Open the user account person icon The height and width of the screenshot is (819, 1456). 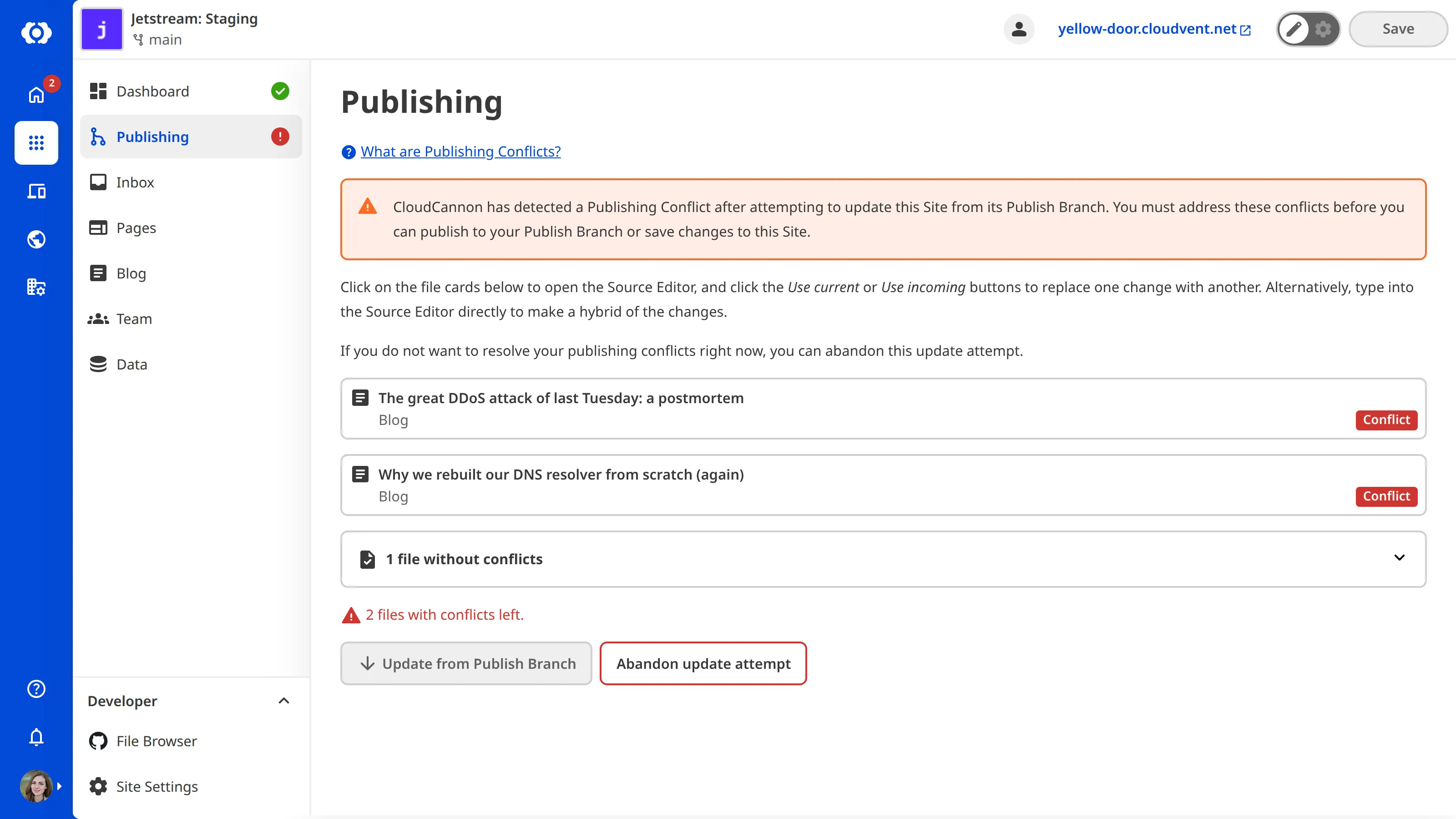1019,29
